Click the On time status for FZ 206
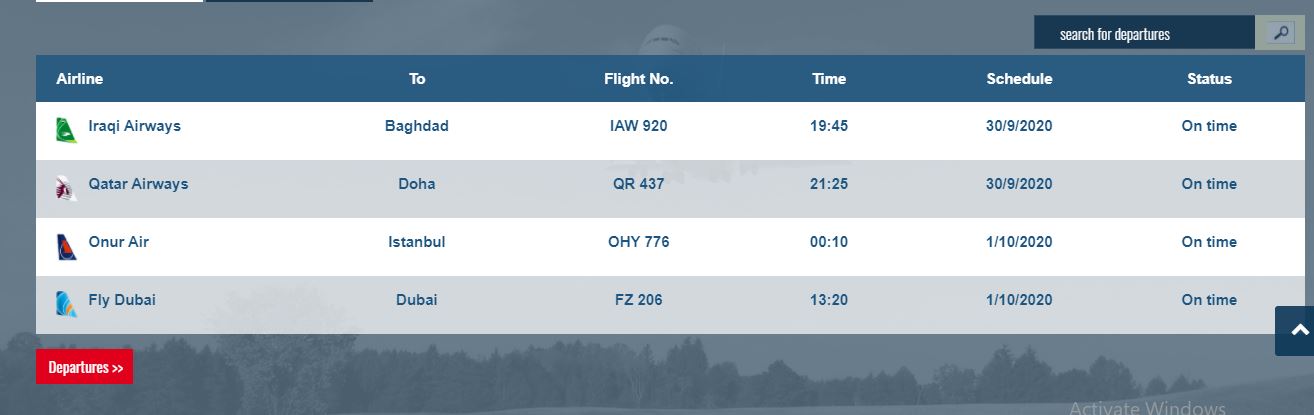Viewport: 1314px width, 415px height. (x=1209, y=300)
